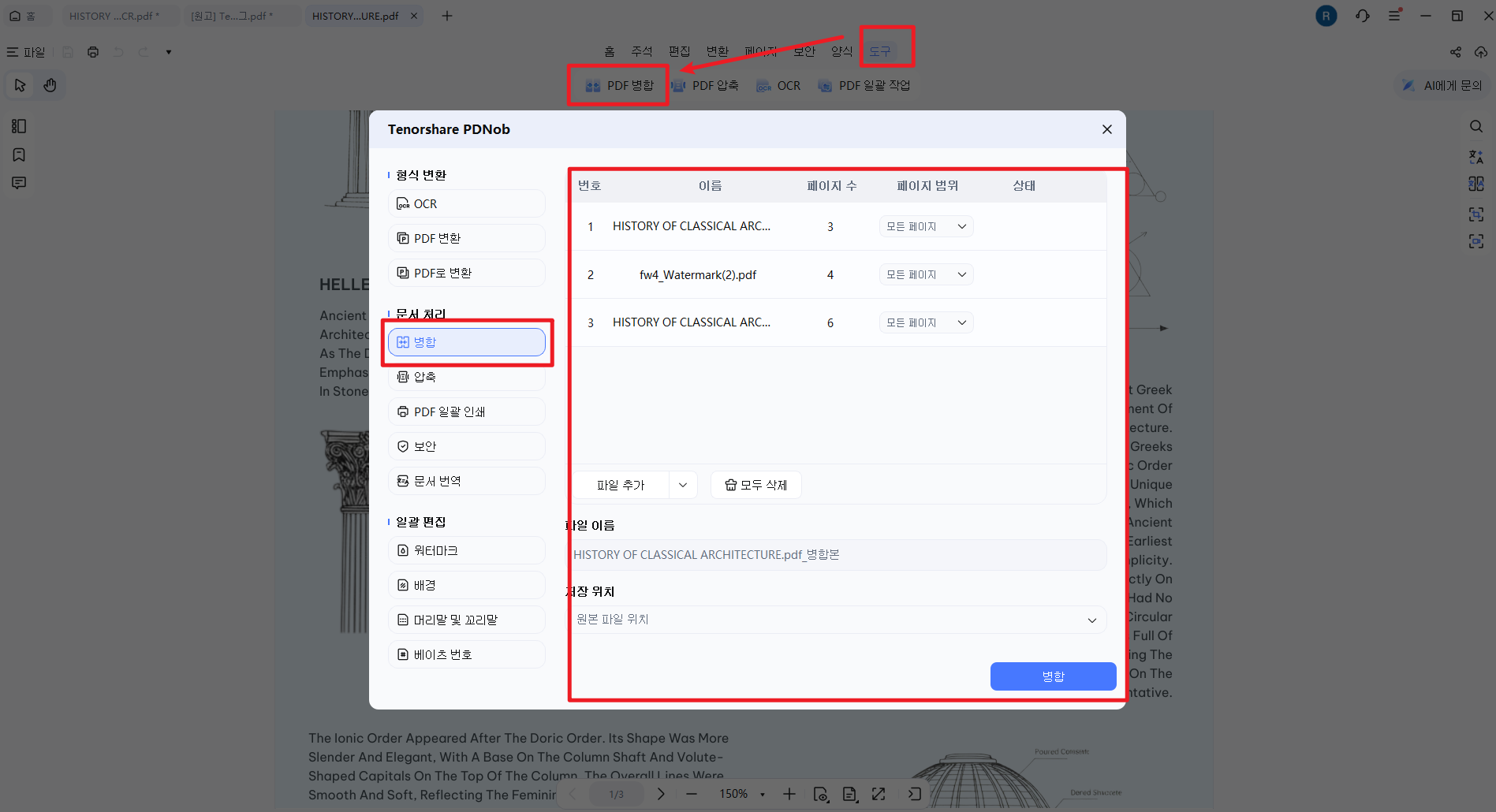This screenshot has width=1496, height=812.
Task: Select the arrow cursor tool
Action: pos(21,85)
